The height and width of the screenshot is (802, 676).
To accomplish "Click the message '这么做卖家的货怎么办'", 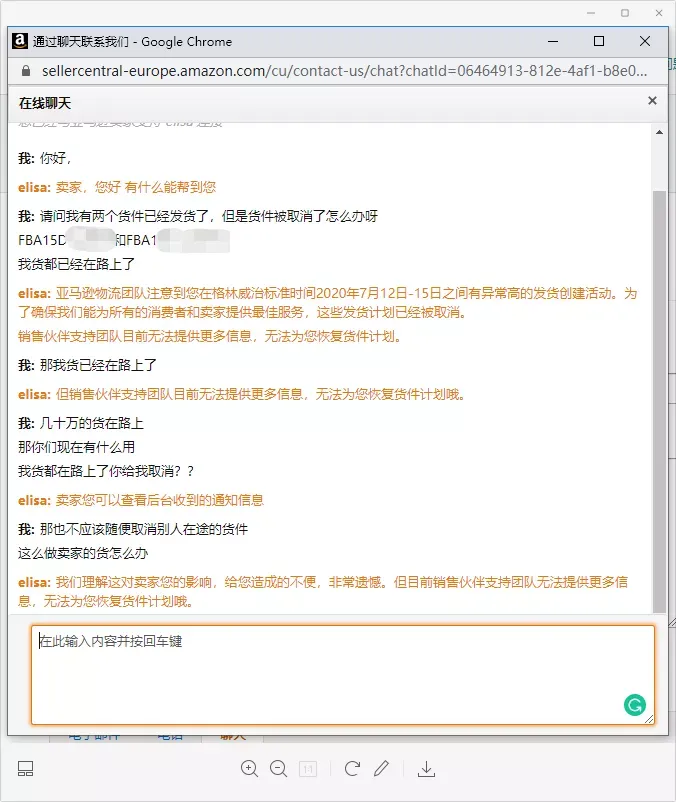I will [x=83, y=553].
